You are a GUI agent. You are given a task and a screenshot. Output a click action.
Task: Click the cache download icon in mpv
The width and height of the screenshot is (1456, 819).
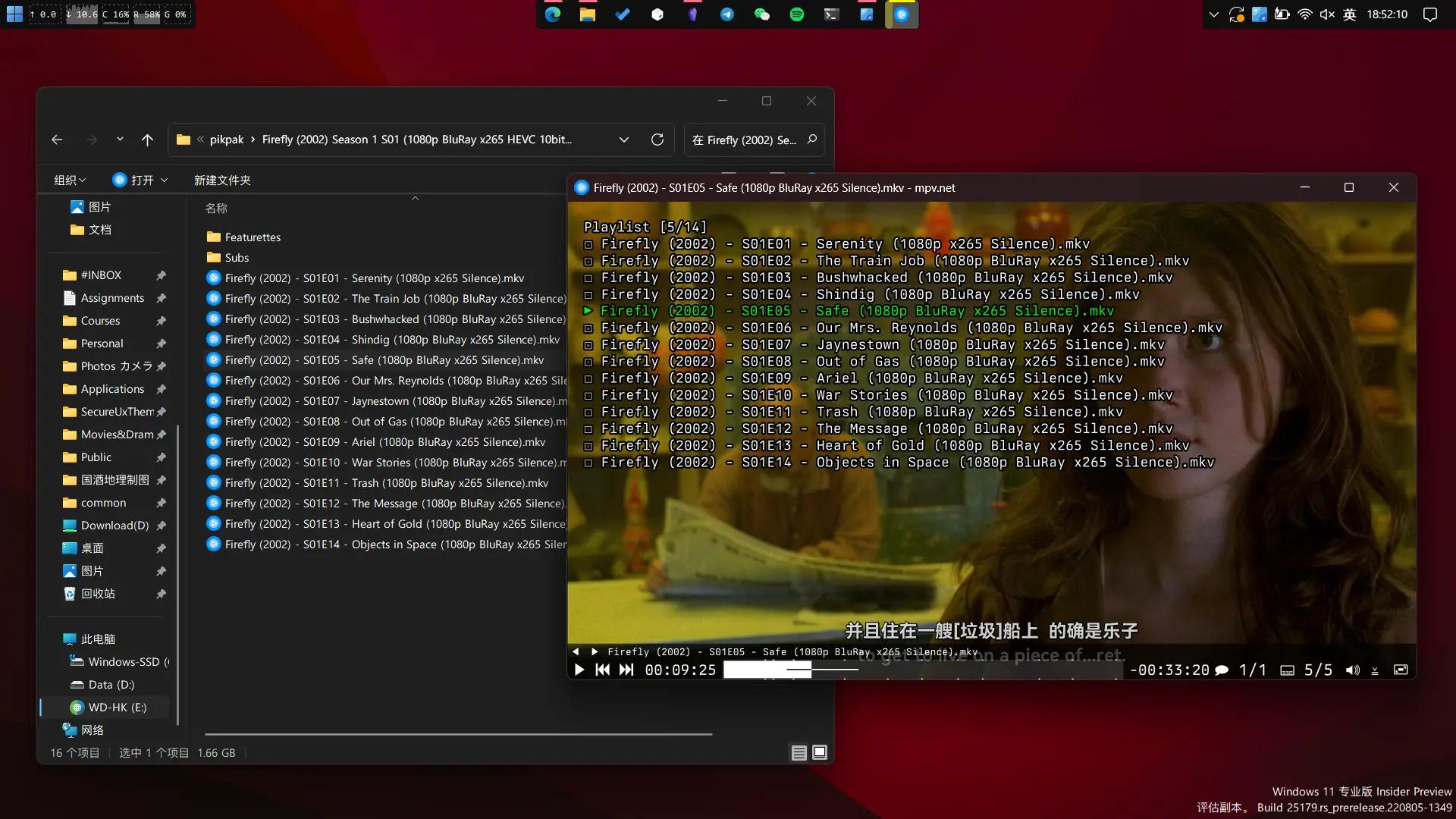pos(1375,670)
